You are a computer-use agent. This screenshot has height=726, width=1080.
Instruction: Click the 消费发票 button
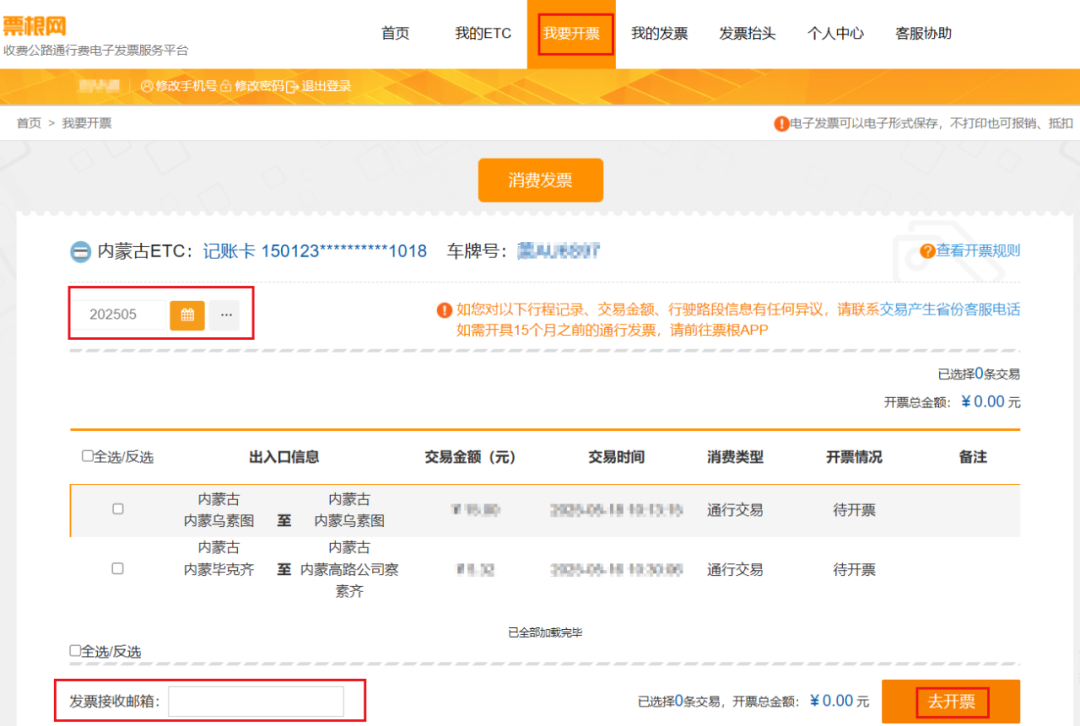click(x=540, y=180)
